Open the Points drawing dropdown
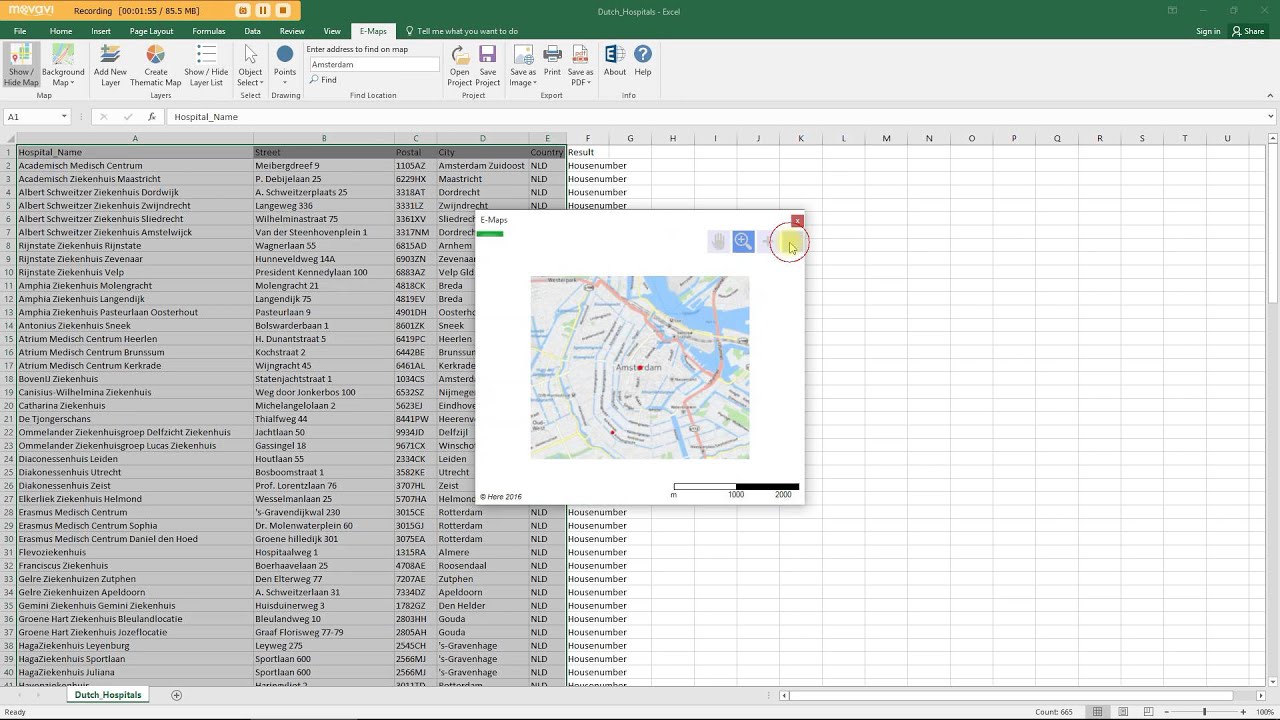 click(285, 66)
